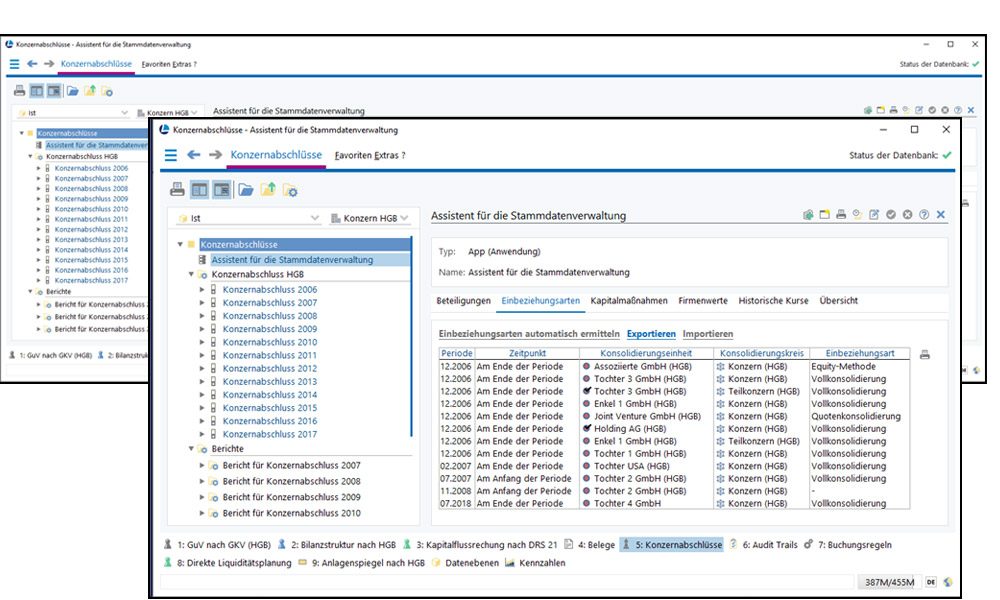Expand Bericht für Konzernabschluss 2008
1000x600 pixels.
[202, 481]
